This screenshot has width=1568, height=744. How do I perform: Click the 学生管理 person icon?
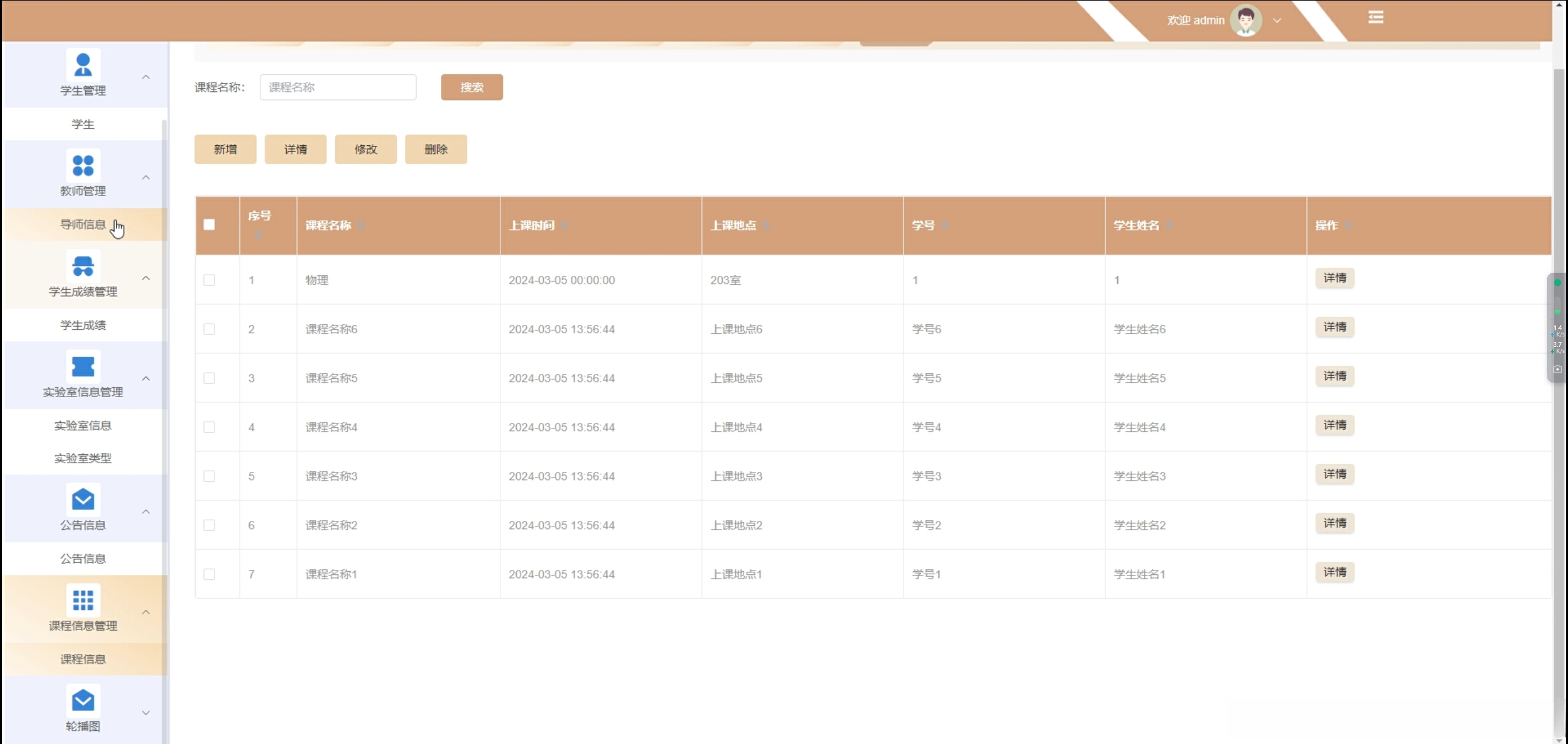(83, 65)
